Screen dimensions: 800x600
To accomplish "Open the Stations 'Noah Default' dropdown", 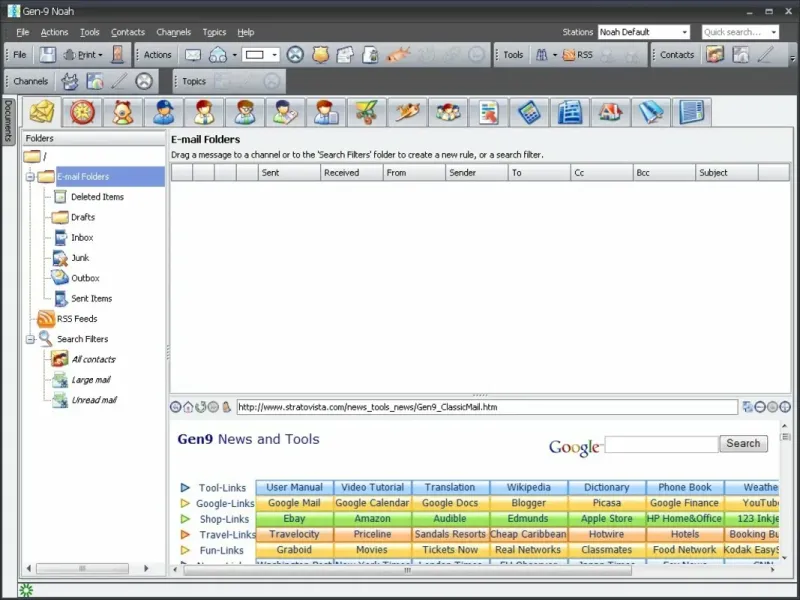I will click(644, 32).
